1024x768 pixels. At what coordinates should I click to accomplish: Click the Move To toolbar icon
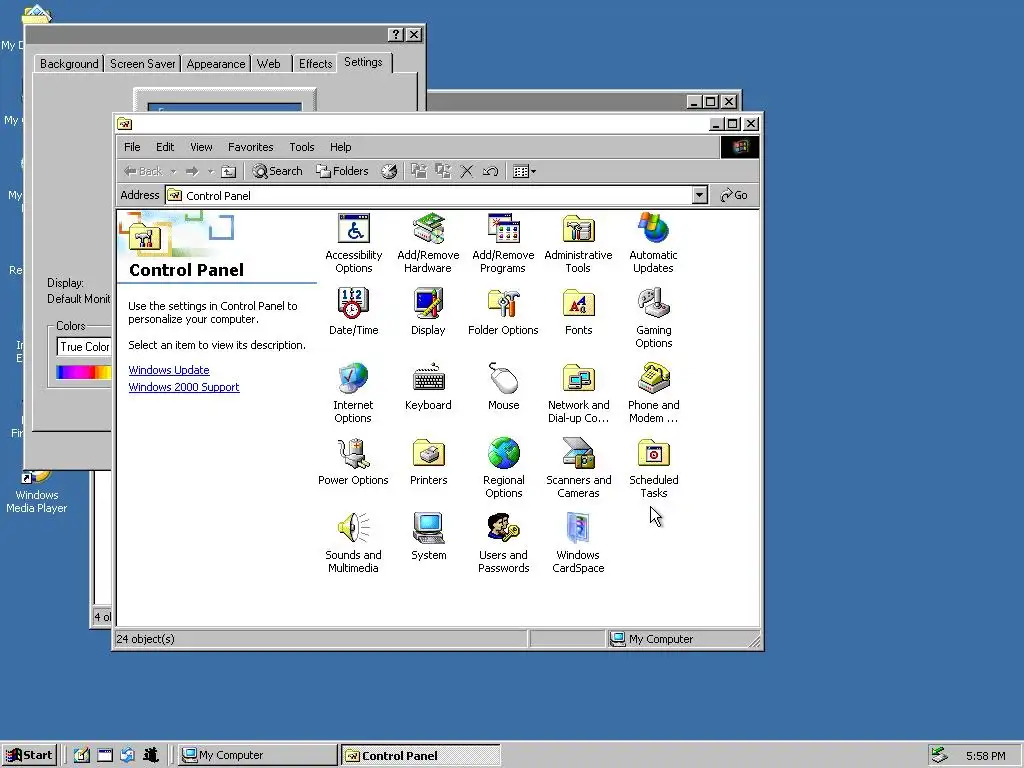pyautogui.click(x=419, y=172)
